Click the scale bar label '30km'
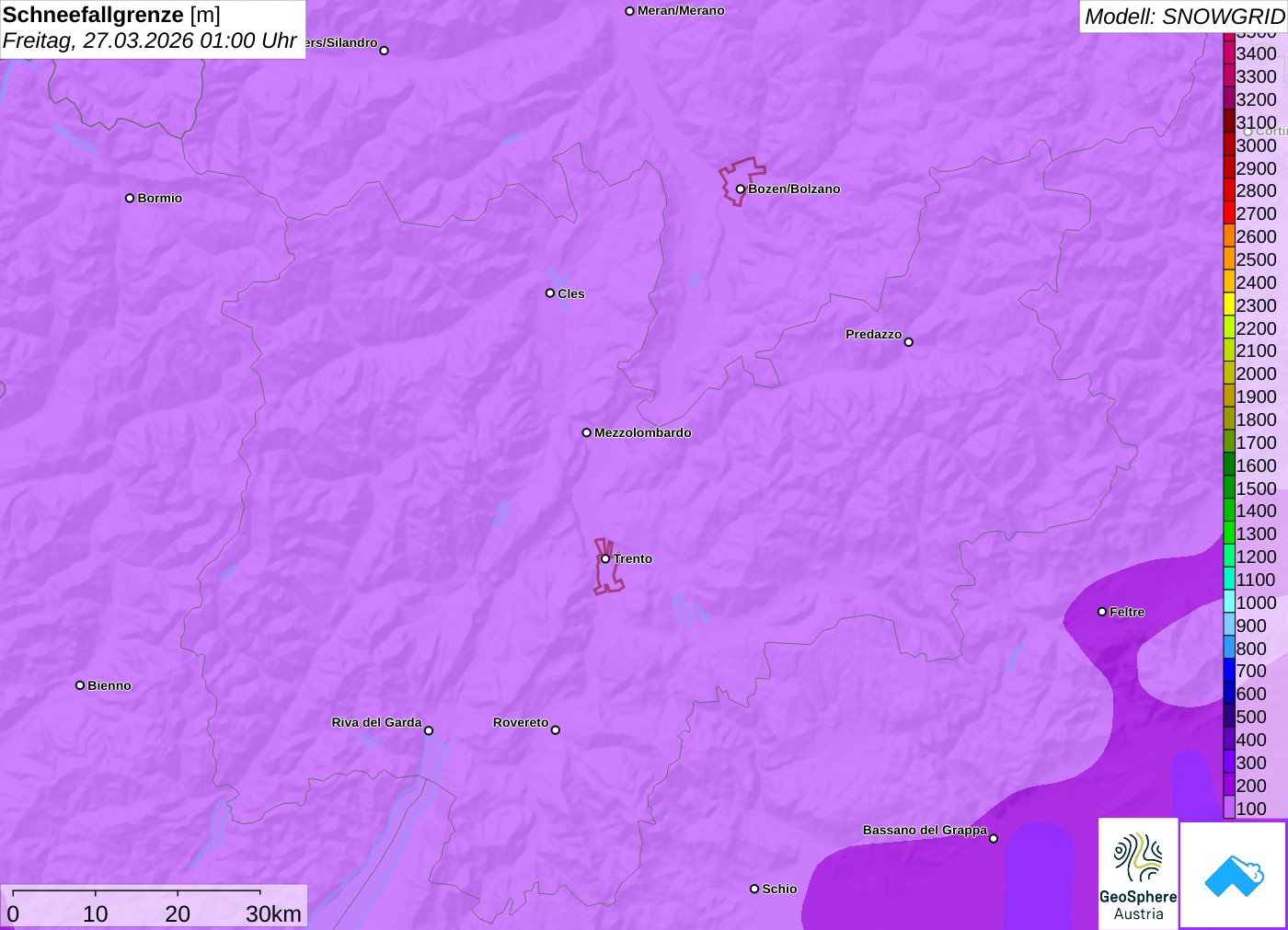This screenshot has height=930, width=1288. coord(273,913)
